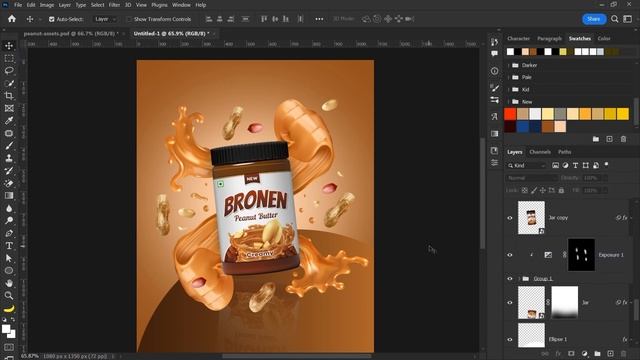Delete swatch using trash icon in Swatches

click(x=623, y=139)
